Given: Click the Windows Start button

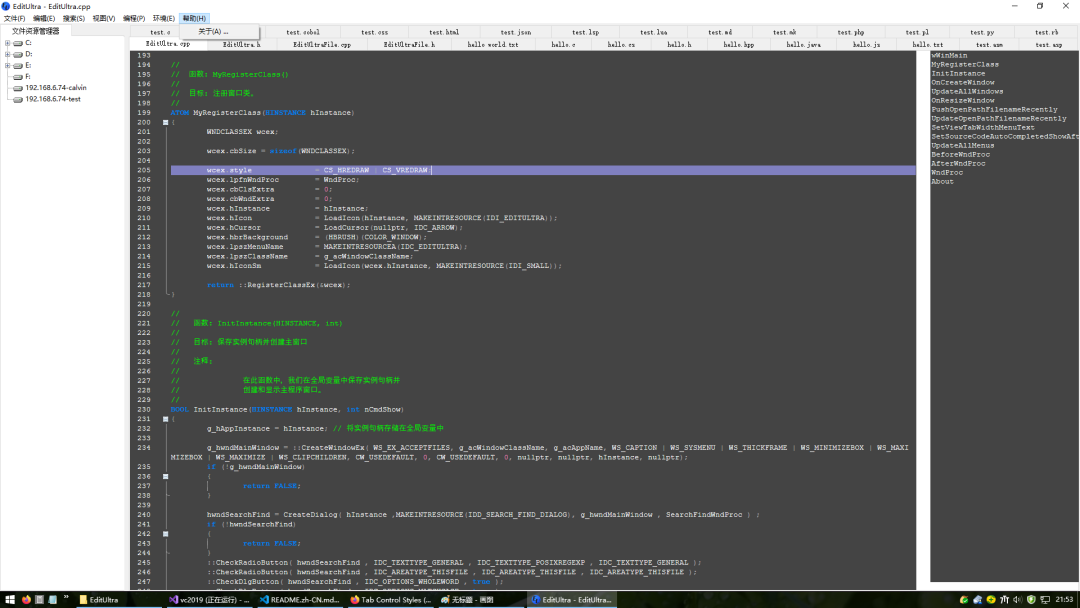Looking at the screenshot, I should 10,600.
